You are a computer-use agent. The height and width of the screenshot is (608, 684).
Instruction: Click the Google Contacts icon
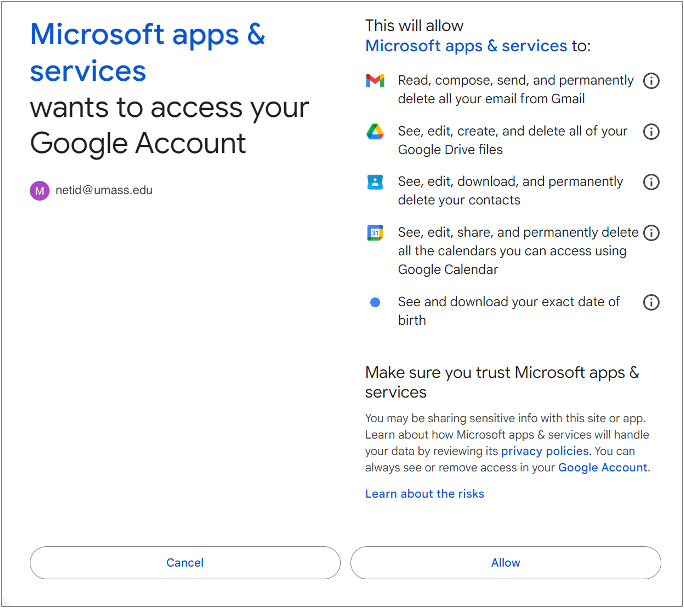pyautogui.click(x=375, y=182)
